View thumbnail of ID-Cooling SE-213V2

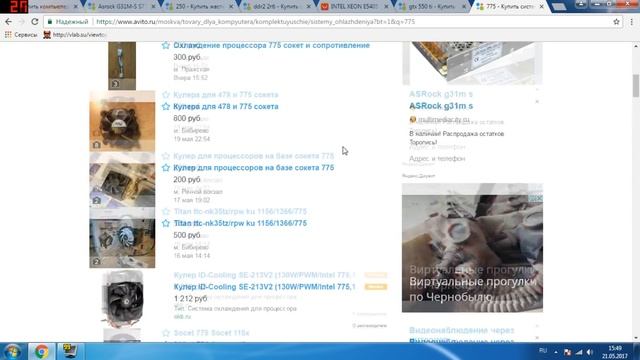(x=122, y=298)
